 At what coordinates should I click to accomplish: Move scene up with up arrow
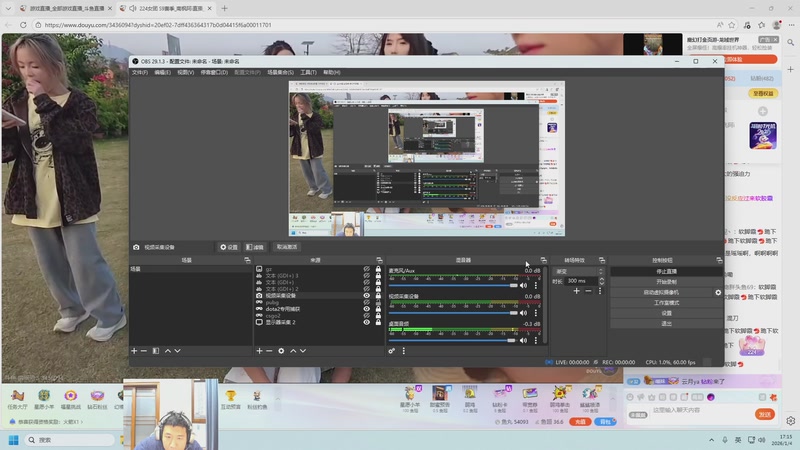click(x=168, y=351)
